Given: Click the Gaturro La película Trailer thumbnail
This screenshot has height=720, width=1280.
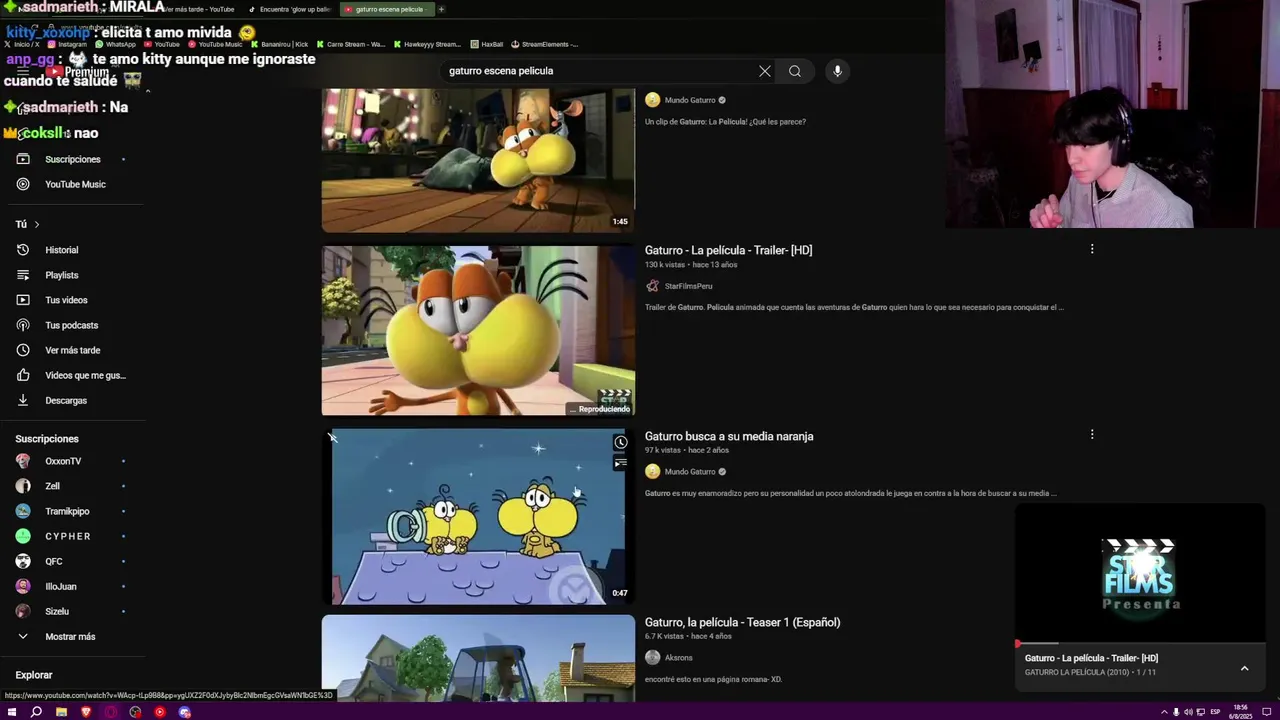Looking at the screenshot, I should coord(478,330).
